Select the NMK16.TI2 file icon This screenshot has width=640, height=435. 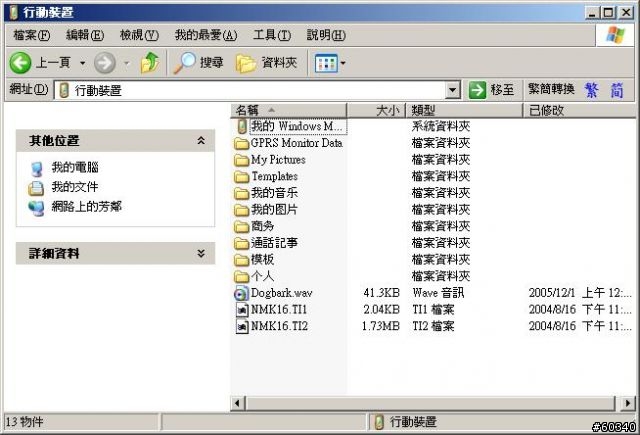point(242,326)
